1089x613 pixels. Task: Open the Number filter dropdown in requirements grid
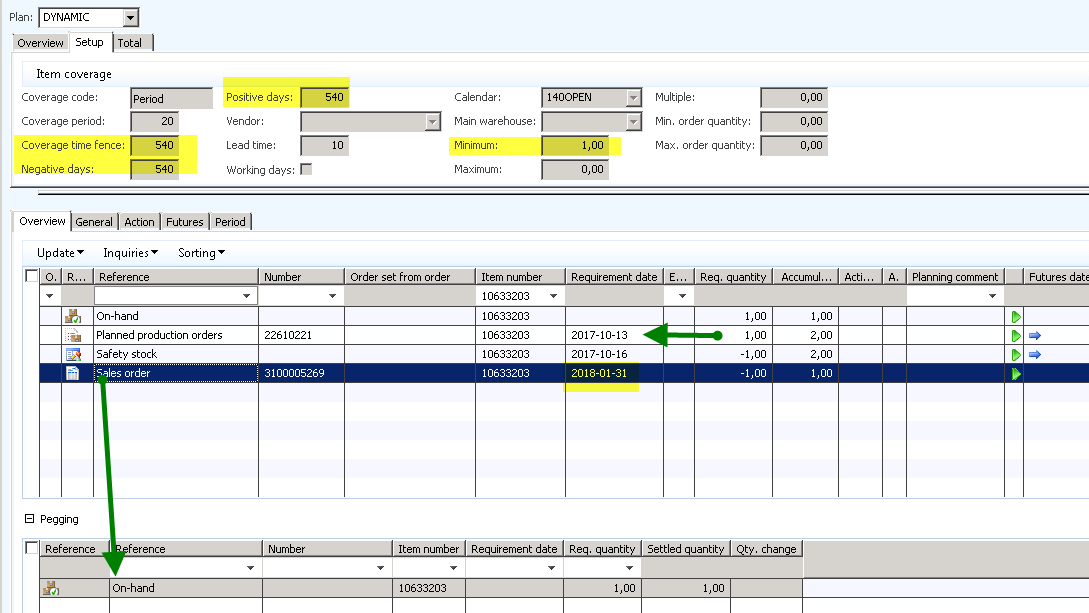pos(332,296)
